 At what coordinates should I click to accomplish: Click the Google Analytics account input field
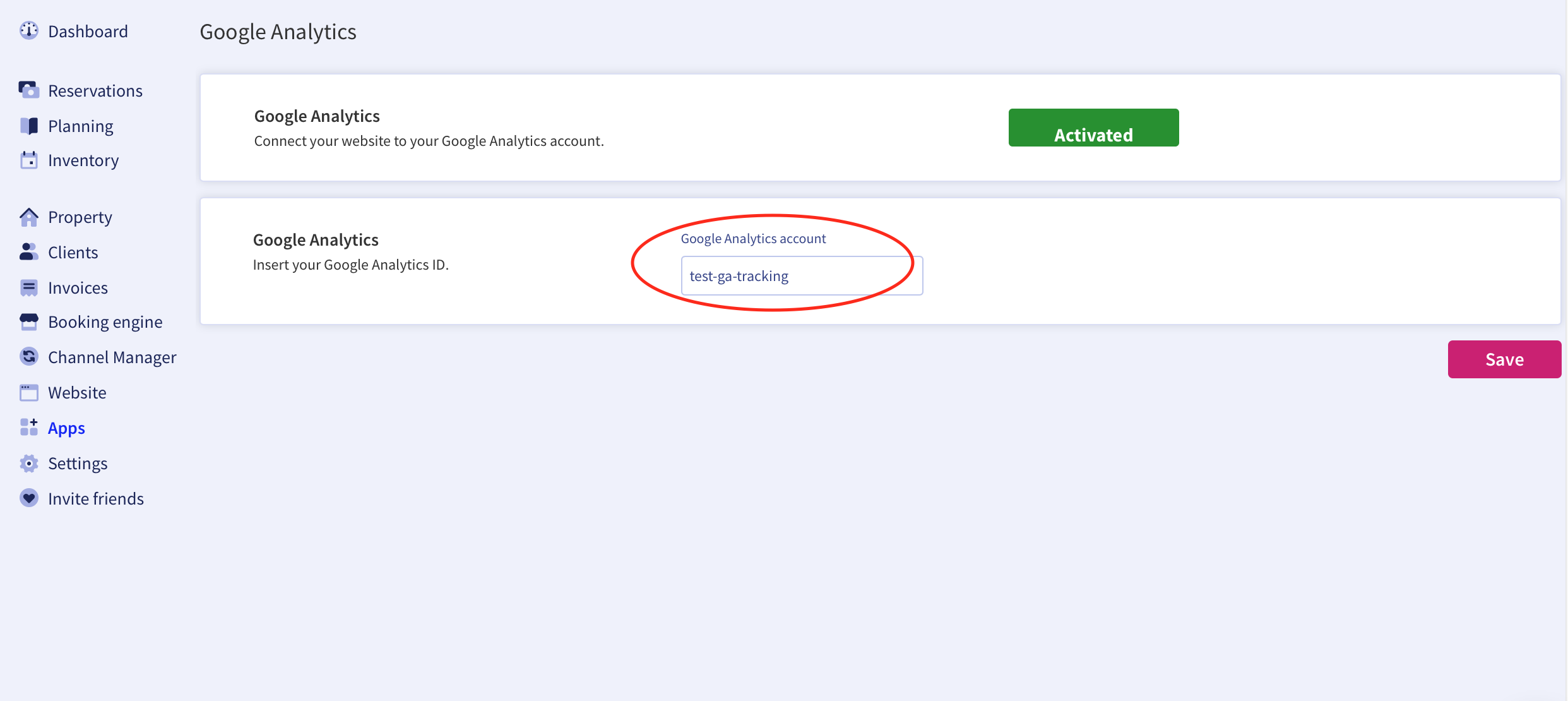coord(802,275)
